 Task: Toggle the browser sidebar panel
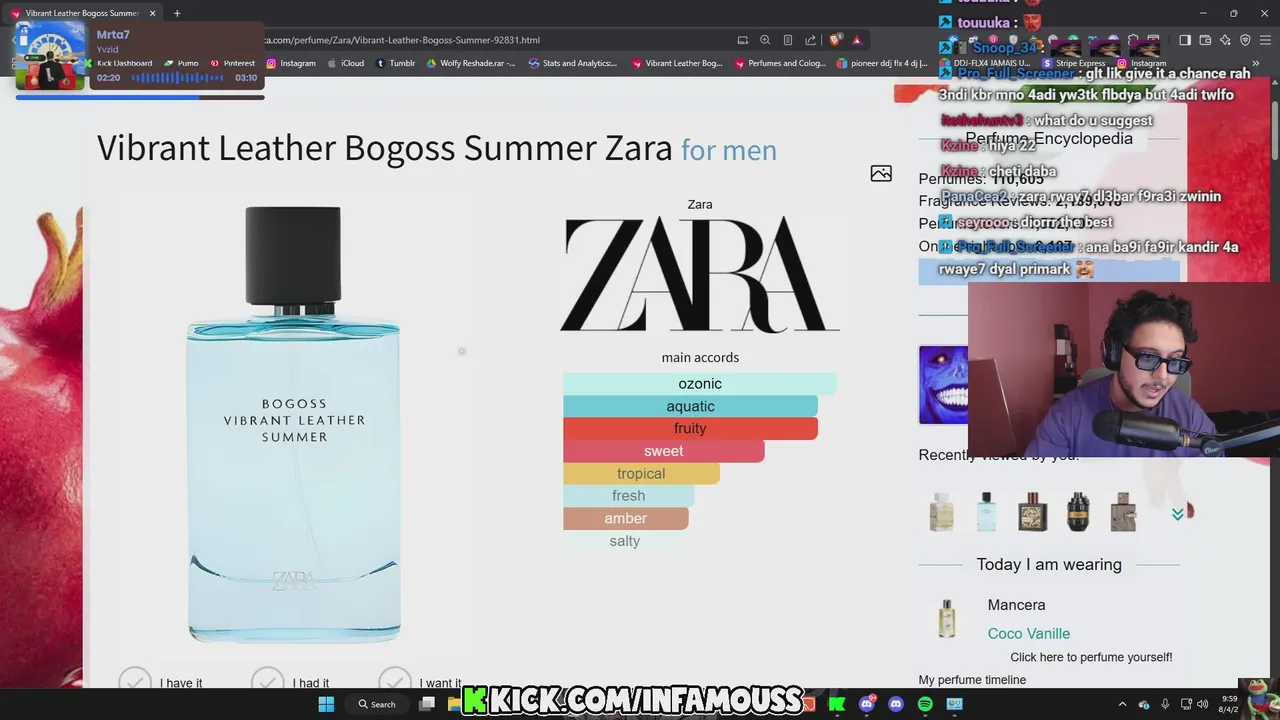(1185, 40)
